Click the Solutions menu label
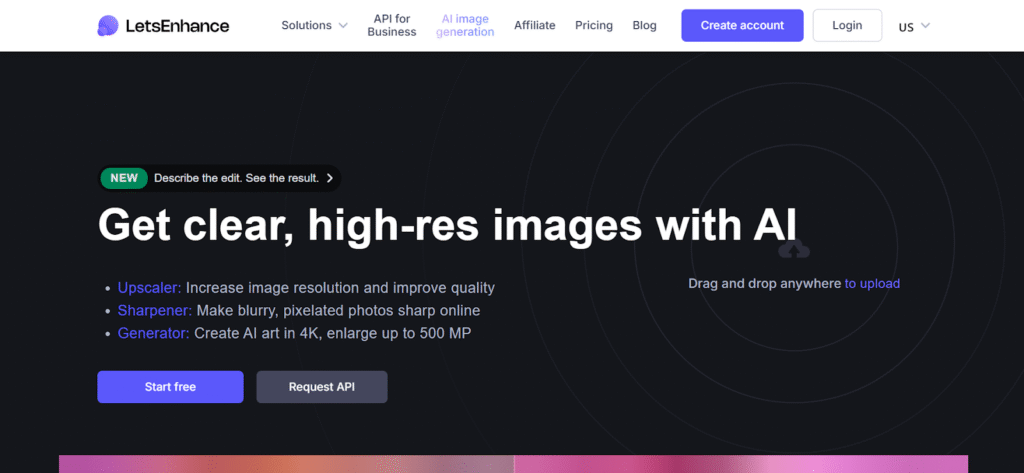 point(306,25)
